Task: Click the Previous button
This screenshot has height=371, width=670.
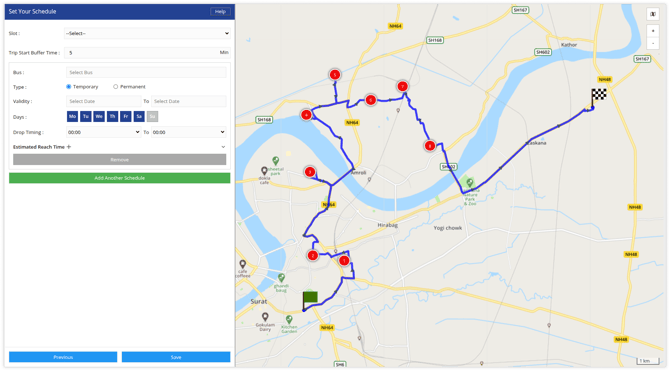Action: (x=63, y=357)
